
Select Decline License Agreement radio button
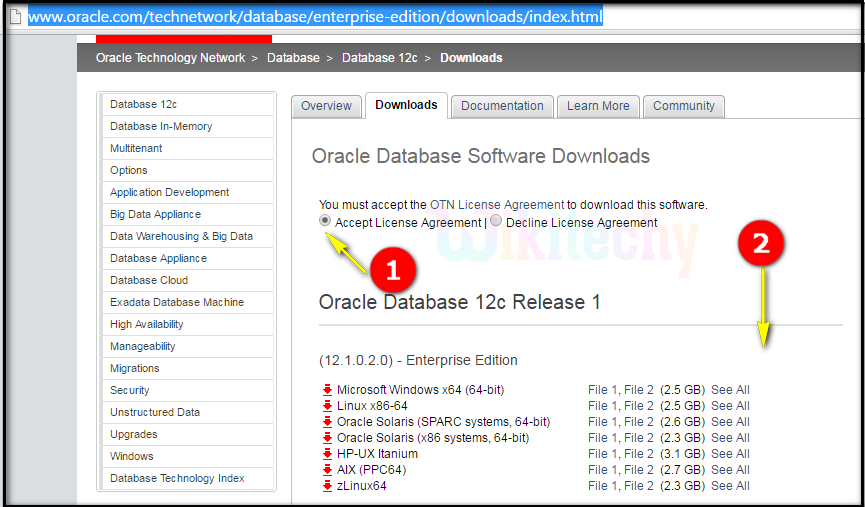tap(496, 221)
